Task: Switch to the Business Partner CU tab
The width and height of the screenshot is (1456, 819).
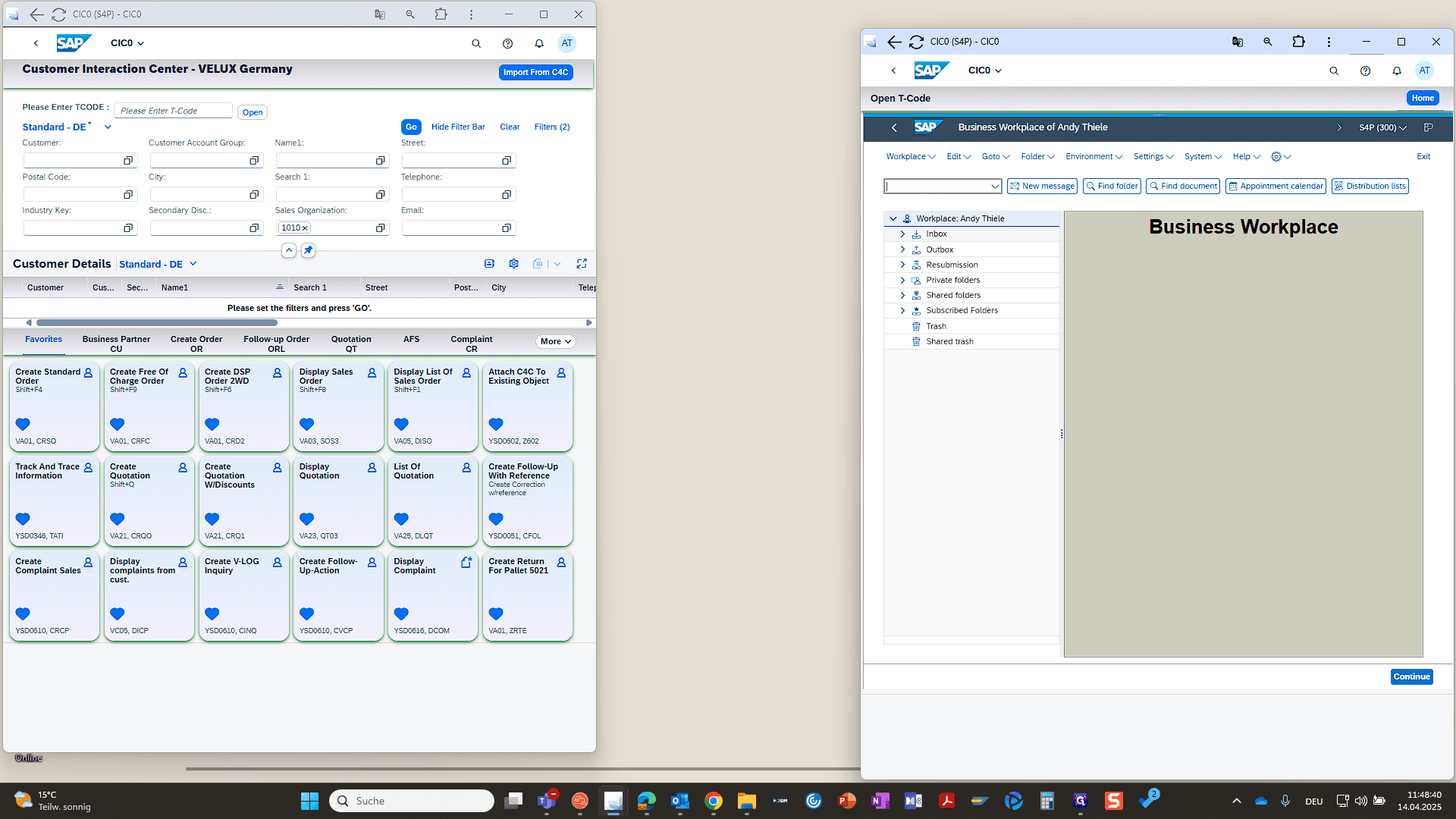Action: [x=116, y=344]
